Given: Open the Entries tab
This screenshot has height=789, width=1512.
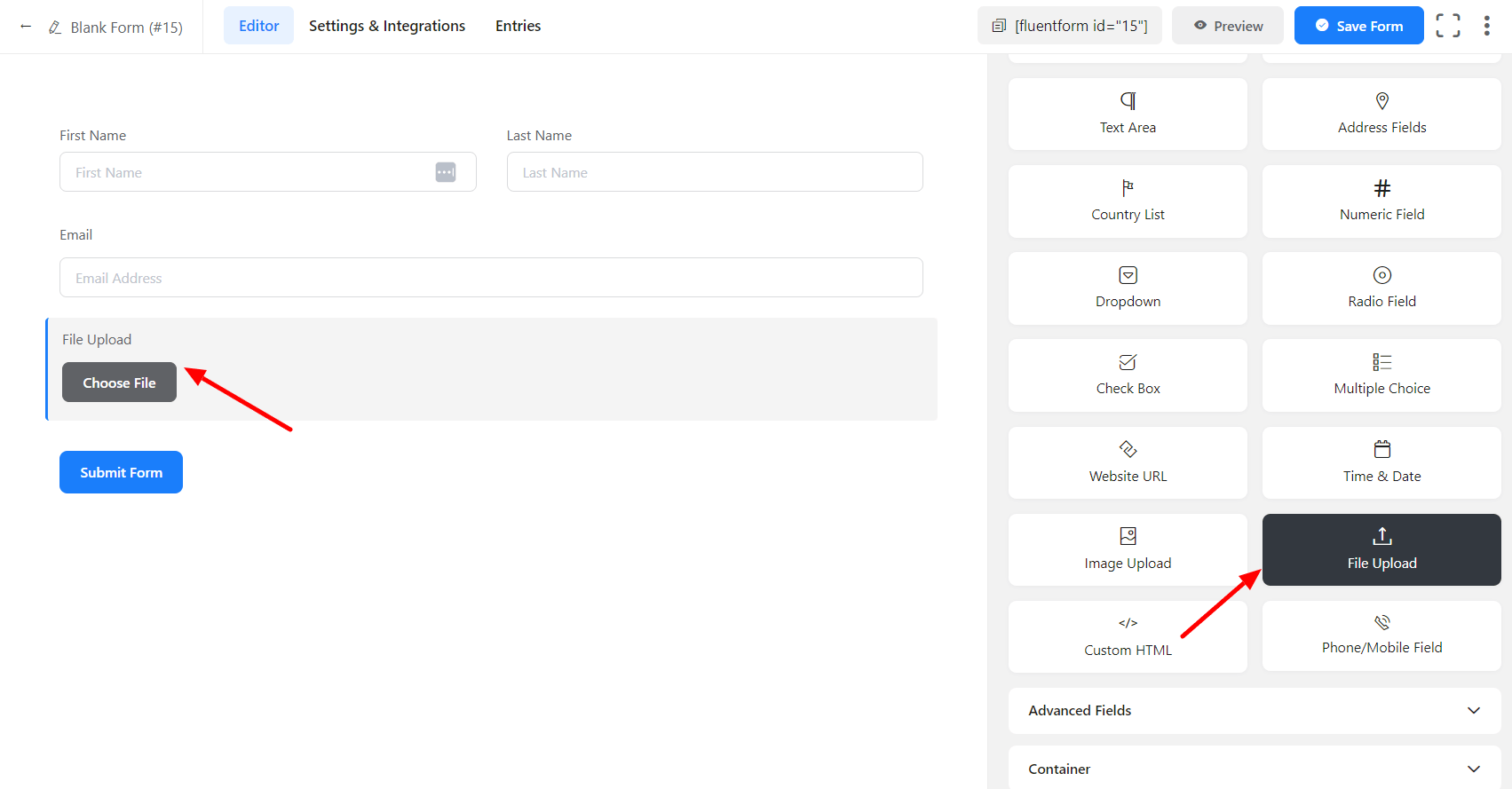Looking at the screenshot, I should (518, 26).
